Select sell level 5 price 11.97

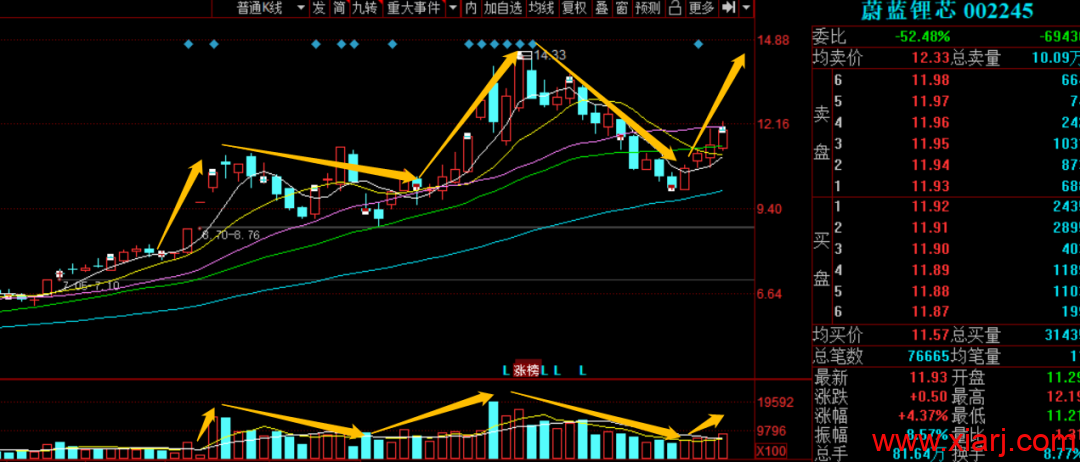click(930, 102)
